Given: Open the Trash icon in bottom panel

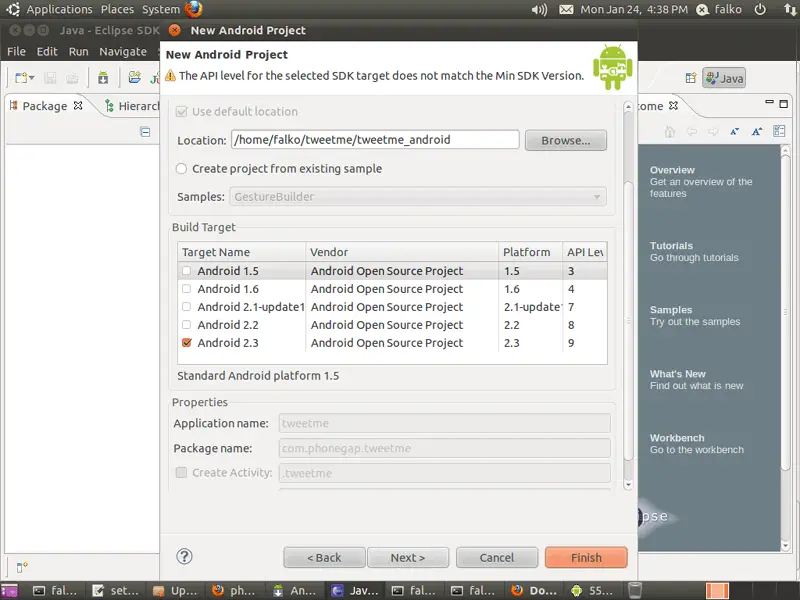Looking at the screenshot, I should (x=635, y=590).
